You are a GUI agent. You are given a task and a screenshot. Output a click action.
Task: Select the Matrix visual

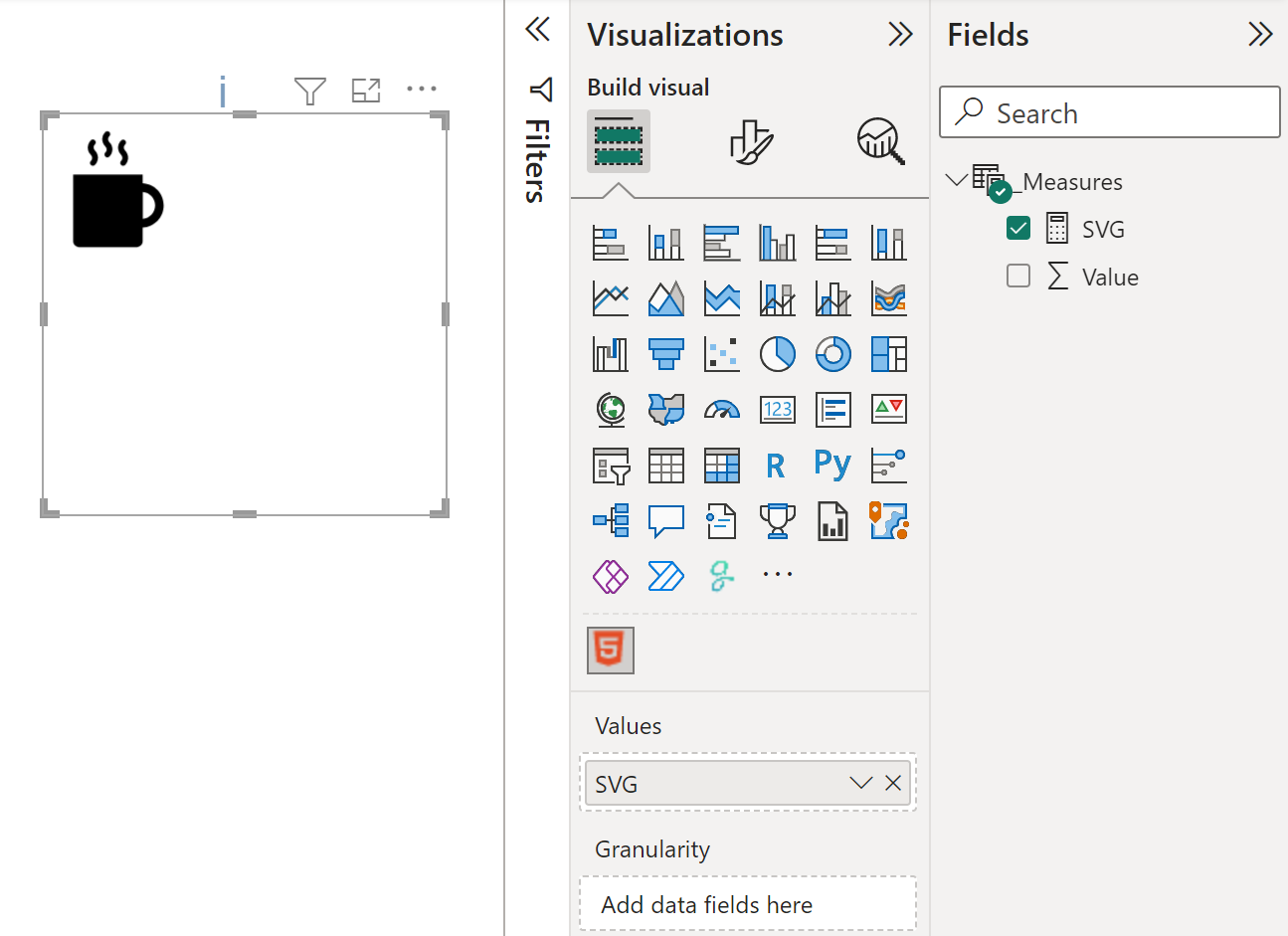(x=721, y=465)
